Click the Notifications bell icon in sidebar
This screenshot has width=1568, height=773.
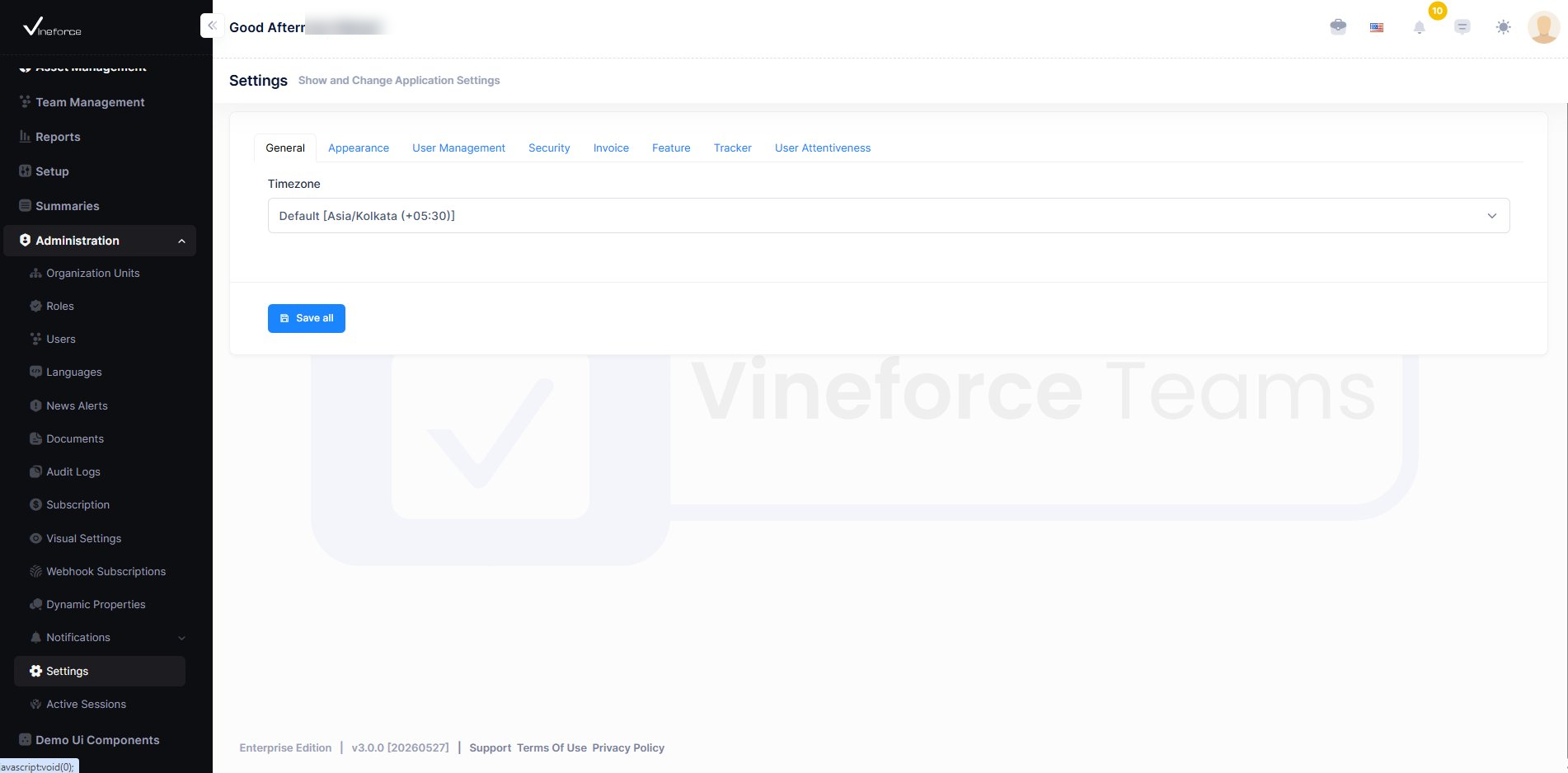(x=35, y=638)
